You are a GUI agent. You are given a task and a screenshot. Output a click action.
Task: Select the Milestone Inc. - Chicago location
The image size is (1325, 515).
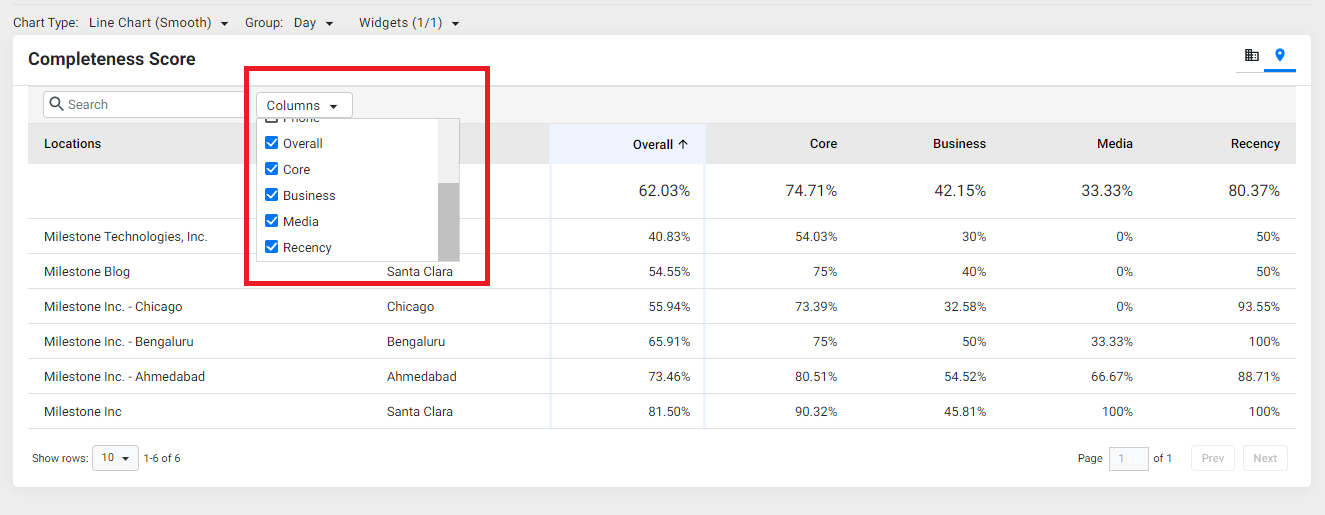click(113, 307)
